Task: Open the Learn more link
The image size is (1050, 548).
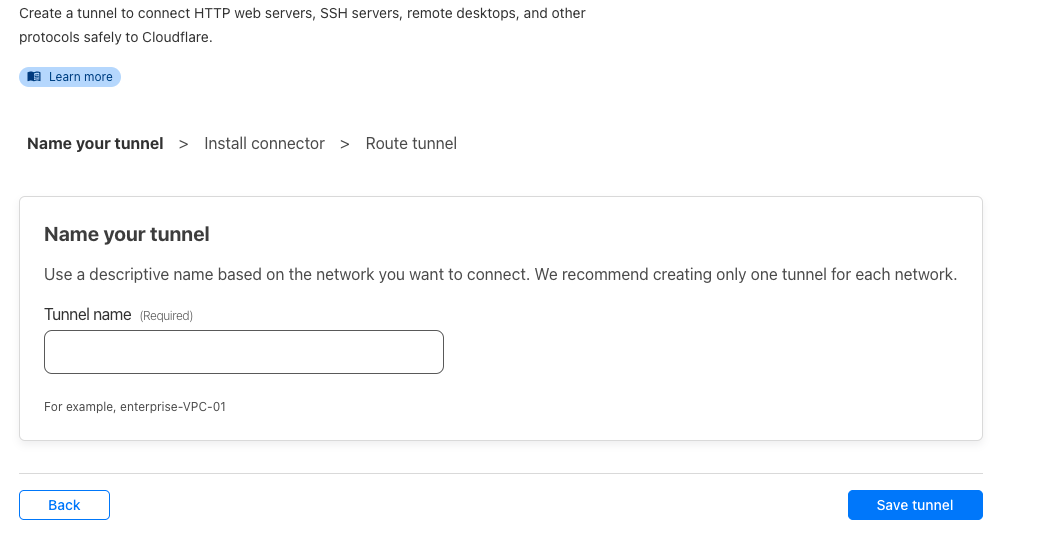Action: [70, 77]
